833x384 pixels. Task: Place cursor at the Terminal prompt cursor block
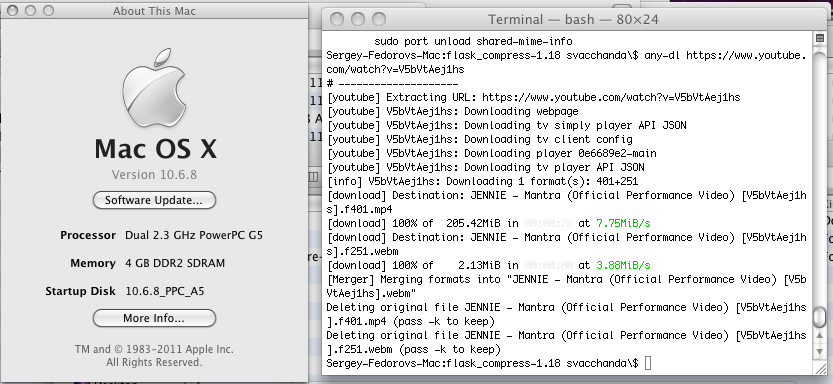pos(648,363)
